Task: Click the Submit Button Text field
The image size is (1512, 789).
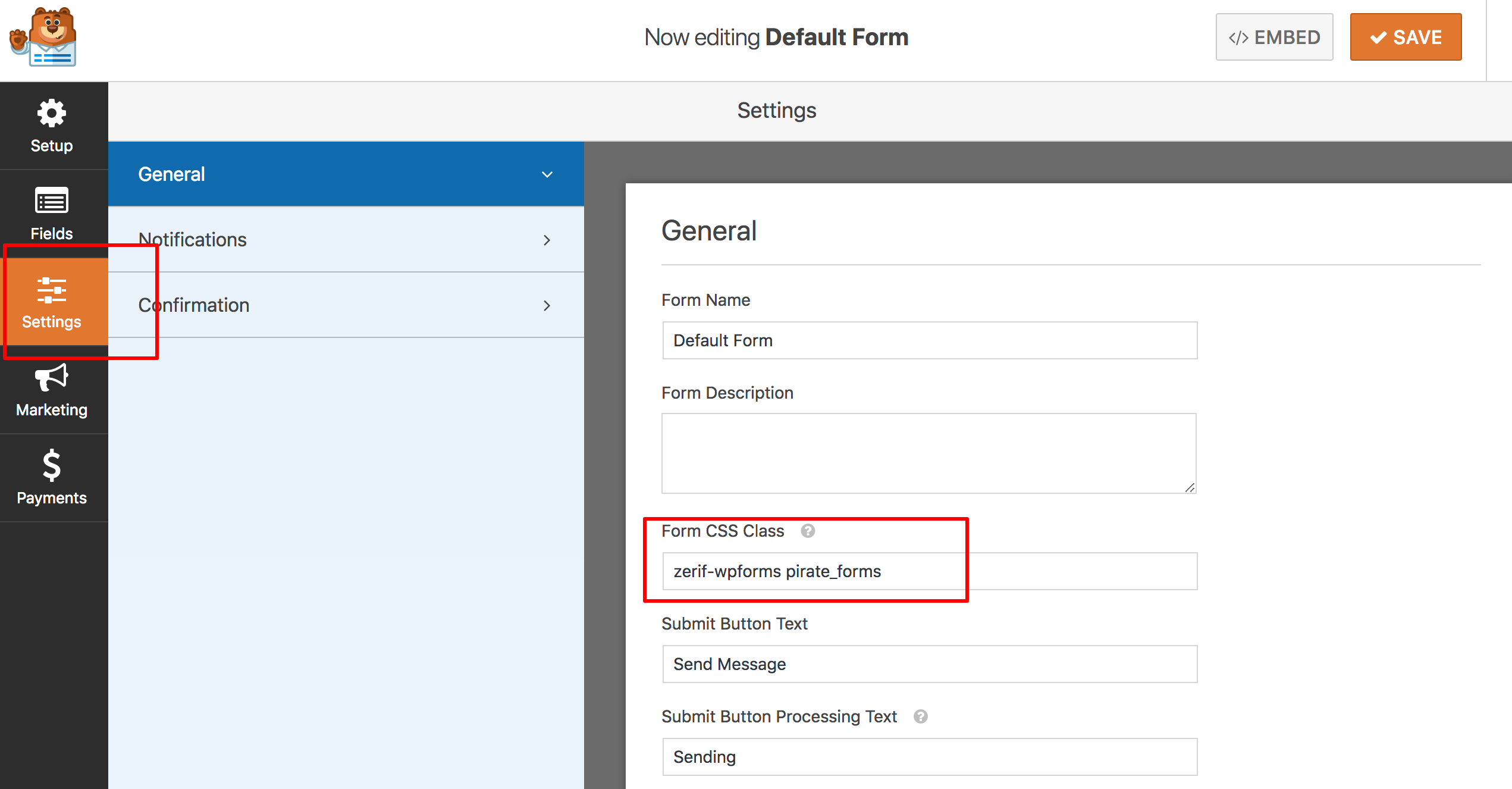Action: [x=929, y=664]
